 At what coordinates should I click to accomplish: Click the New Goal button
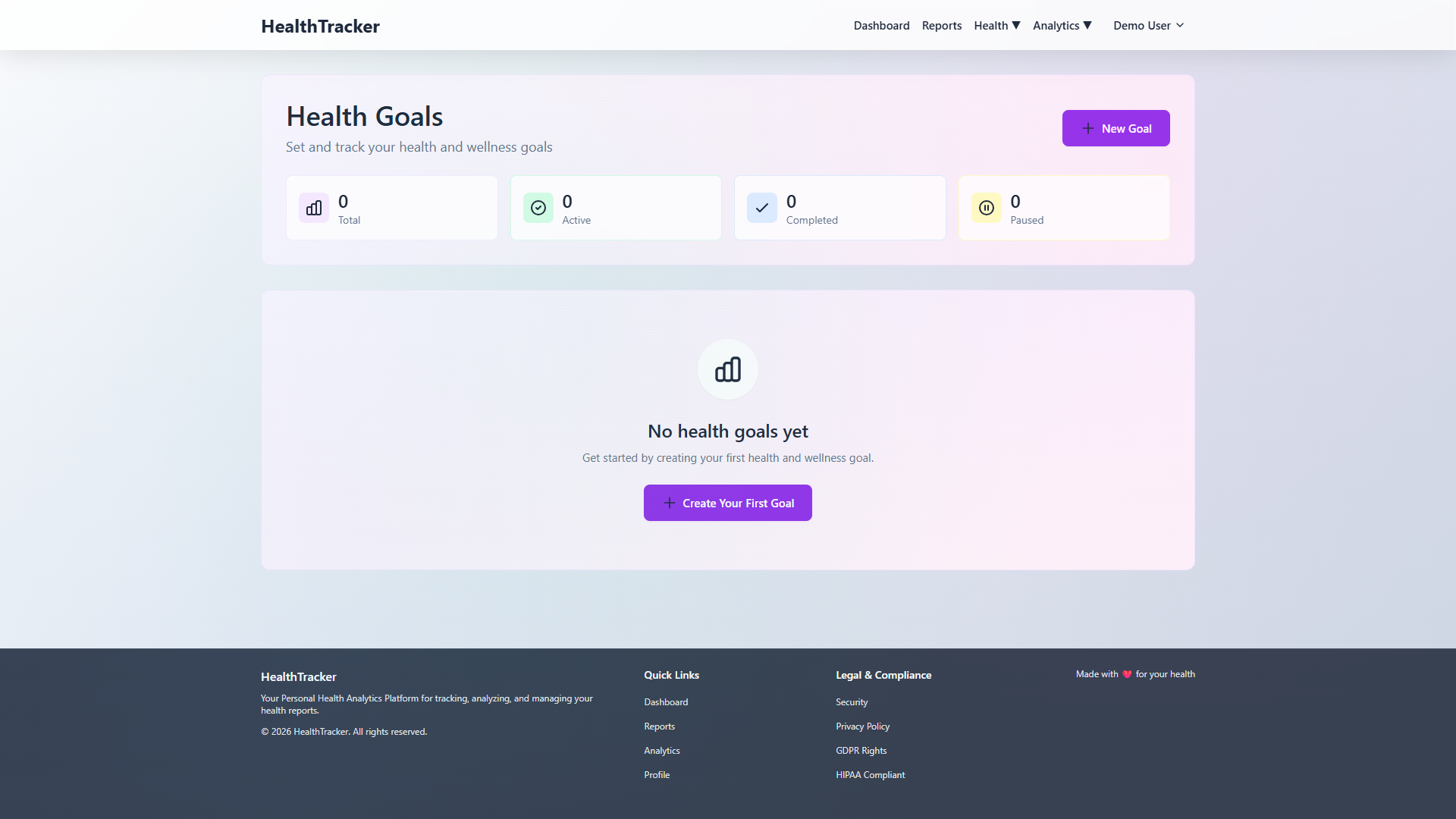coord(1116,128)
